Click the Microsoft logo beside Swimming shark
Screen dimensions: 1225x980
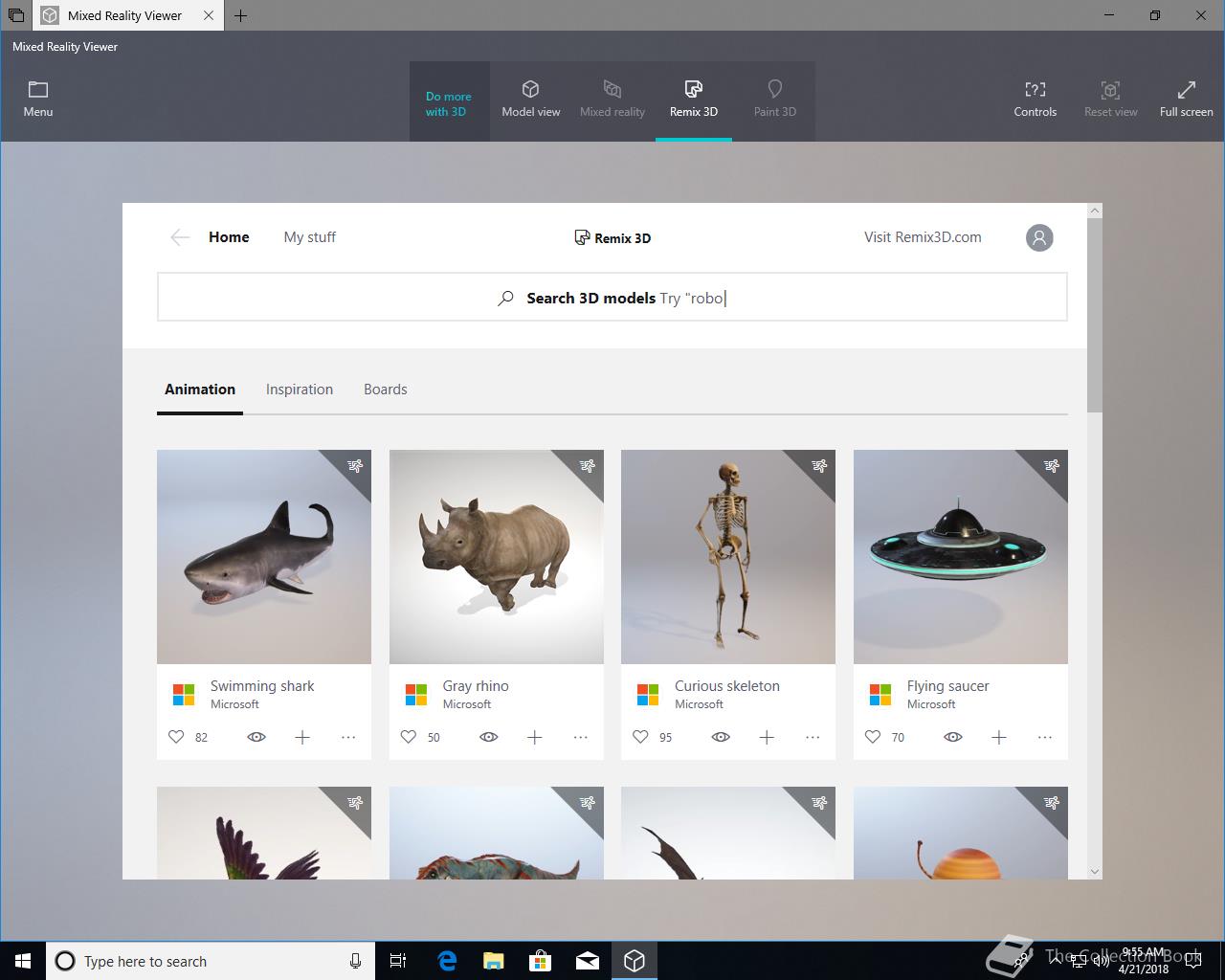(184, 694)
